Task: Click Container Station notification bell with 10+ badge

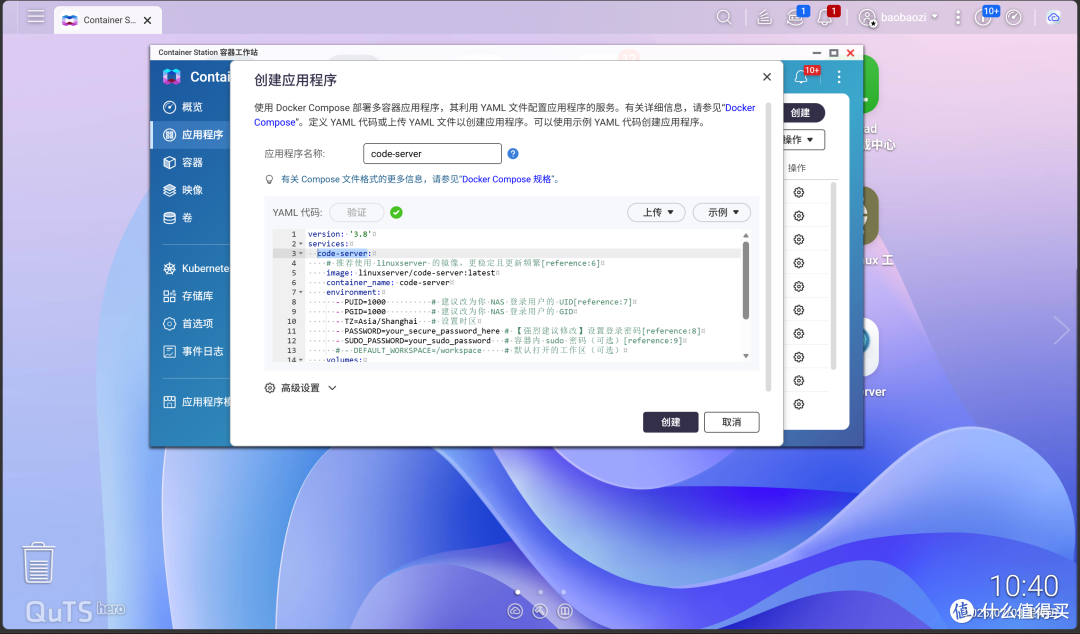Action: pos(802,76)
